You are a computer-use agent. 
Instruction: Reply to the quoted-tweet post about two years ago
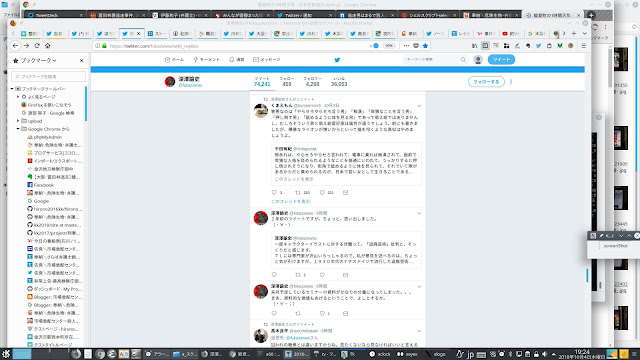click(x=274, y=275)
